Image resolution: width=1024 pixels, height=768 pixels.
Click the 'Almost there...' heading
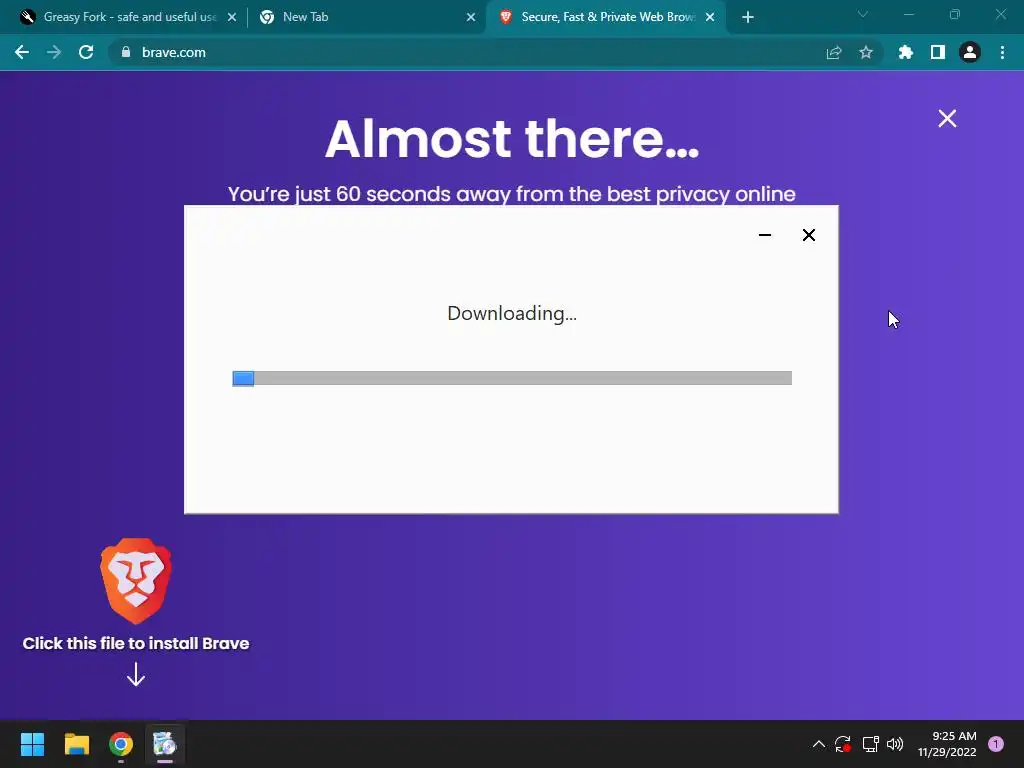(x=512, y=138)
